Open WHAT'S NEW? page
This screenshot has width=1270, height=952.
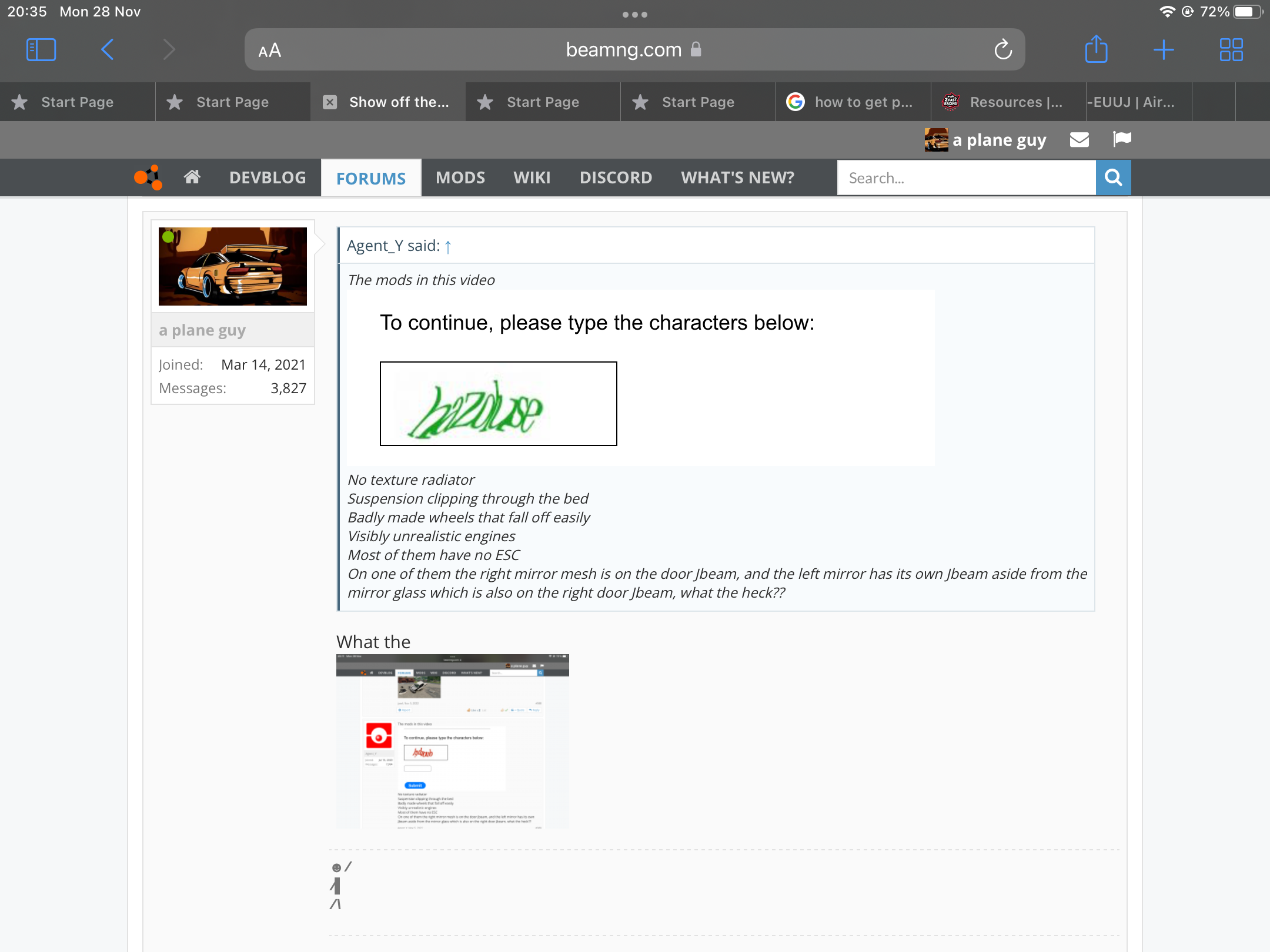[737, 177]
